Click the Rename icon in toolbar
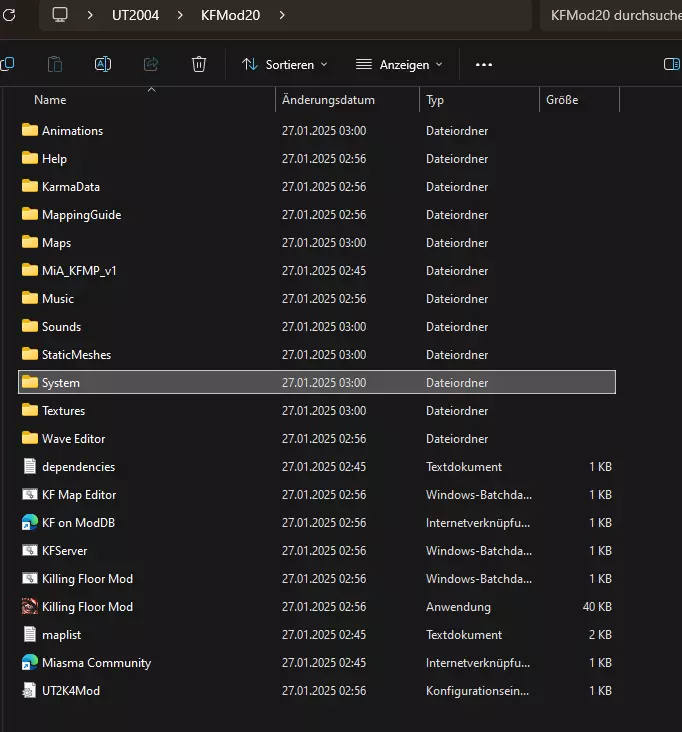This screenshot has width=682, height=732. tap(103, 64)
